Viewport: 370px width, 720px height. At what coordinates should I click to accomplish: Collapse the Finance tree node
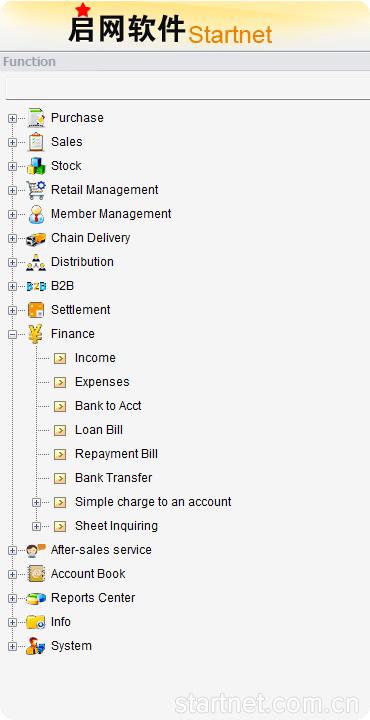[x=12, y=334]
